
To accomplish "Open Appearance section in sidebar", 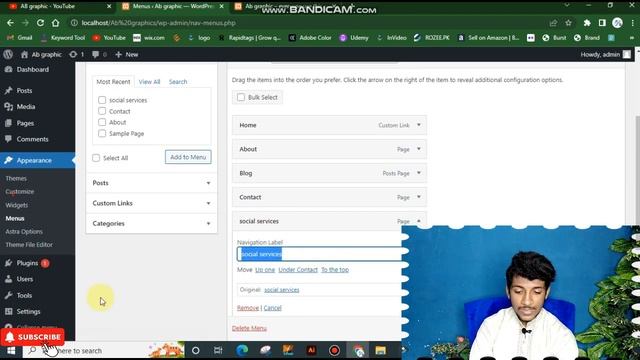I will (34, 160).
